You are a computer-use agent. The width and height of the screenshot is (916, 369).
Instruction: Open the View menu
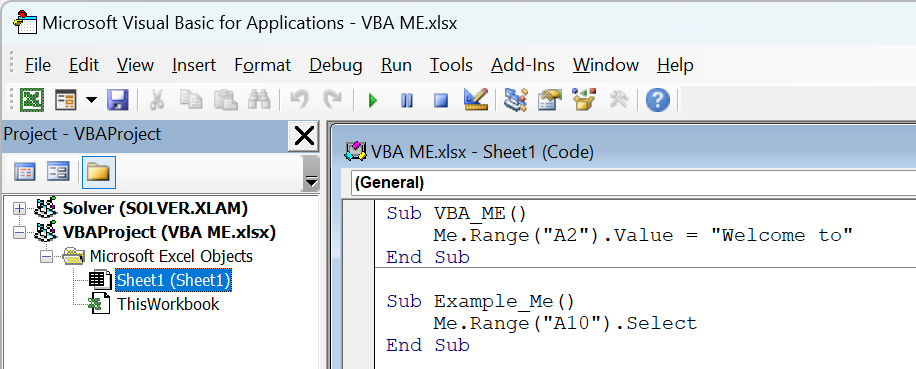[x=135, y=65]
